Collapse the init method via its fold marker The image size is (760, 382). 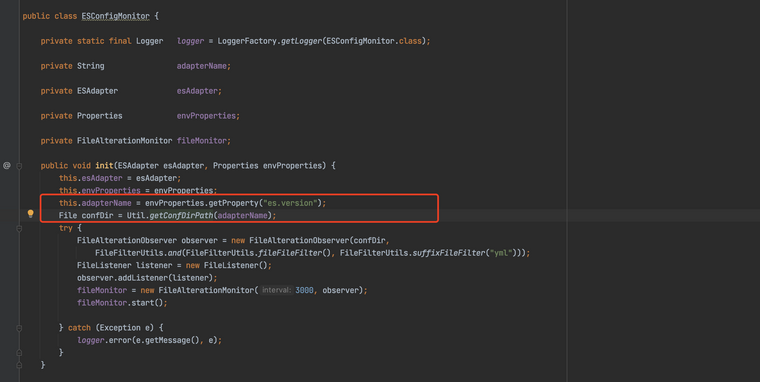tap(19, 166)
